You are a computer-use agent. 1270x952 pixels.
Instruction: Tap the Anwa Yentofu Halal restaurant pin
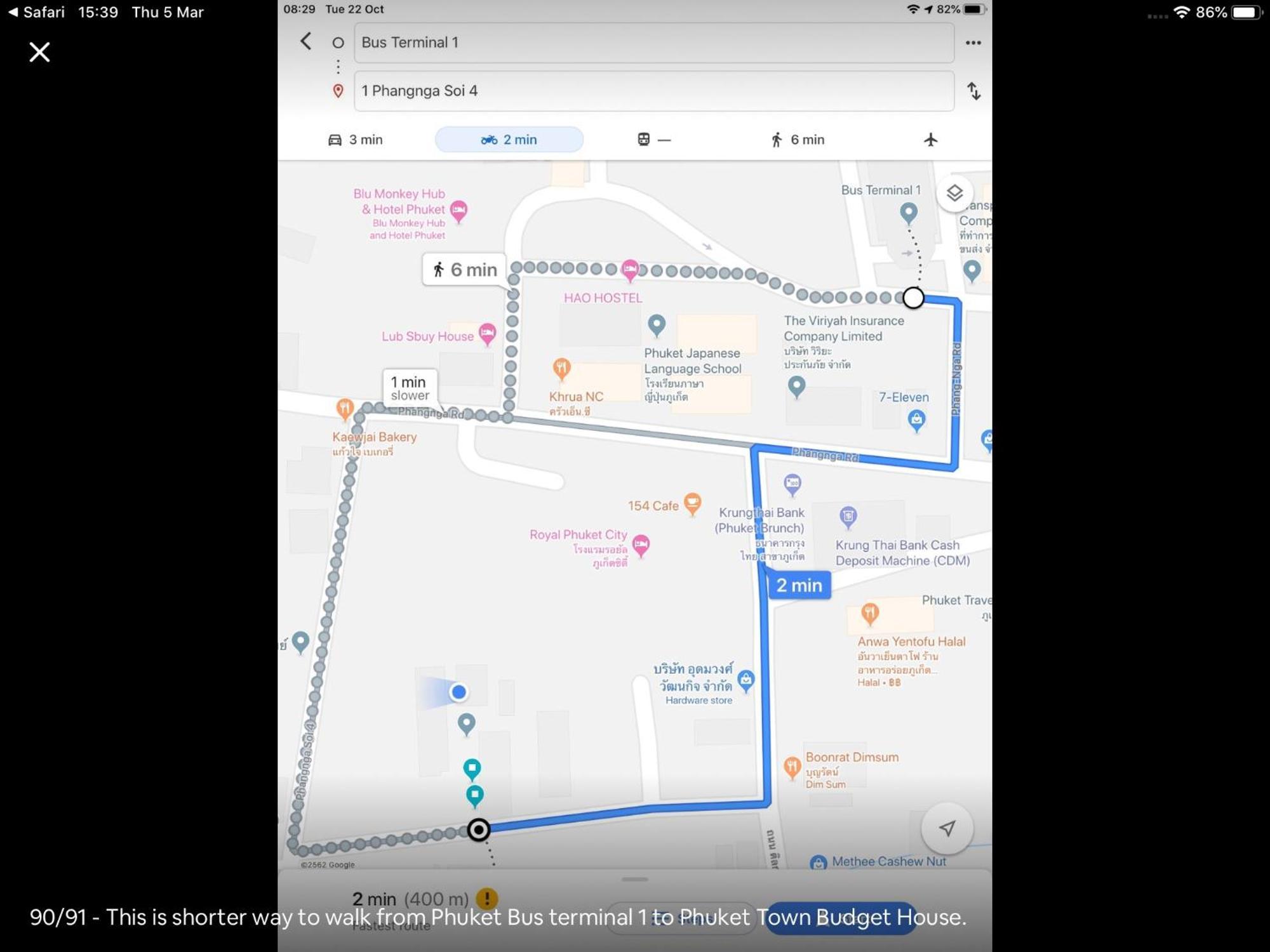point(869,613)
